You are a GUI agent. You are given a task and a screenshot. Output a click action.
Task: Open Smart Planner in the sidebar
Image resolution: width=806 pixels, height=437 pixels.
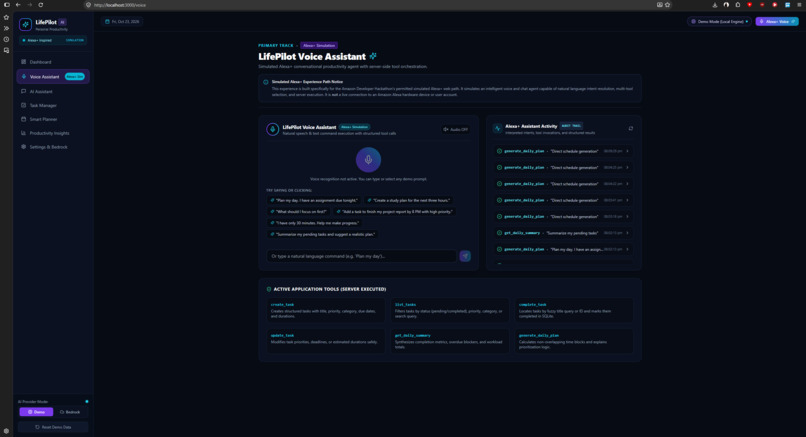[53, 119]
